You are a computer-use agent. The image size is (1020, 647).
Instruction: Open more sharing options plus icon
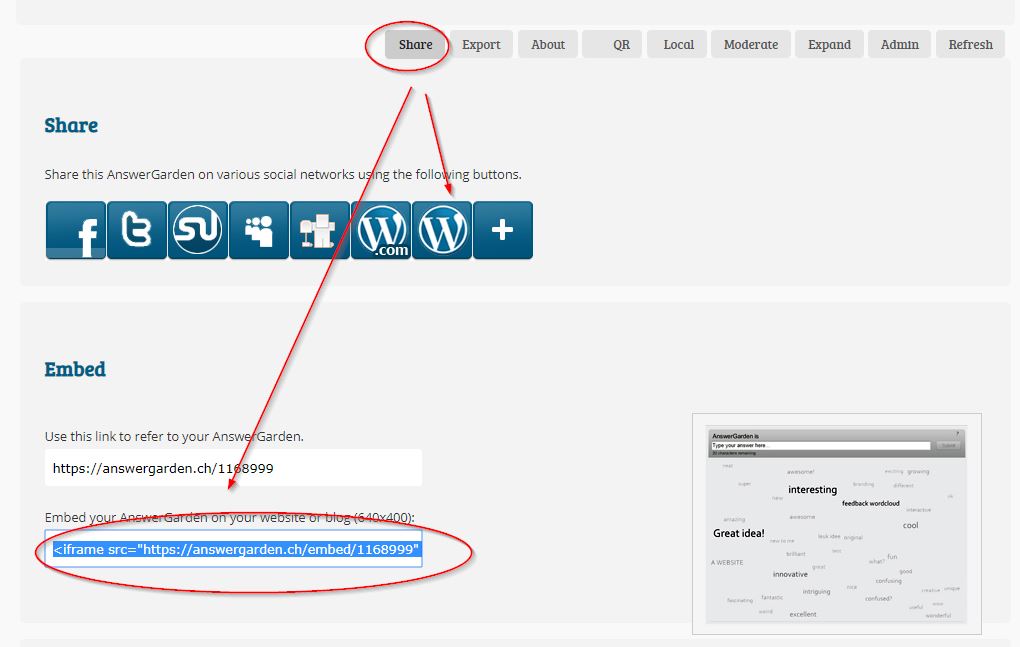(x=503, y=230)
